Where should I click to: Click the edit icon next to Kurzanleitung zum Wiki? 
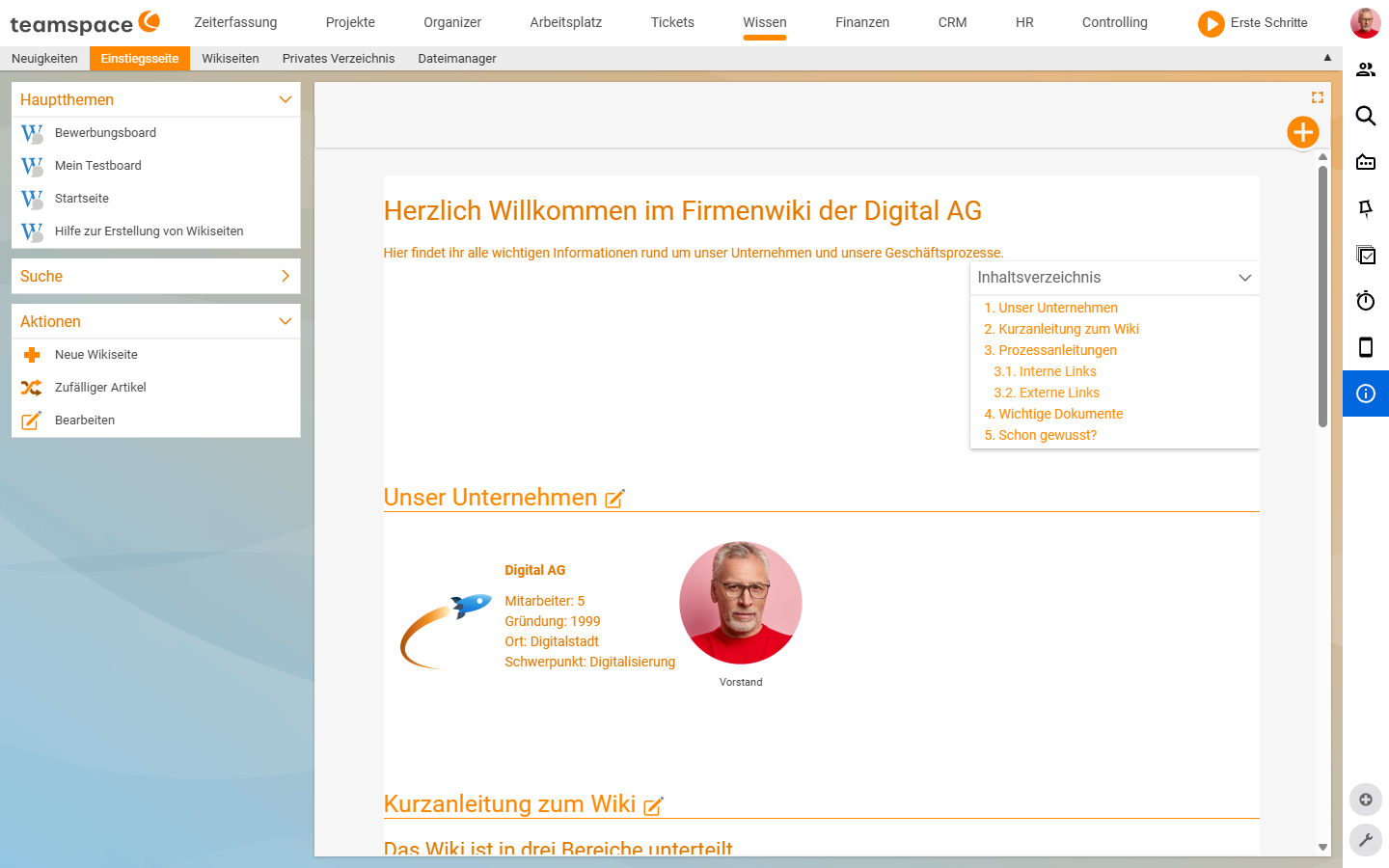point(653,805)
